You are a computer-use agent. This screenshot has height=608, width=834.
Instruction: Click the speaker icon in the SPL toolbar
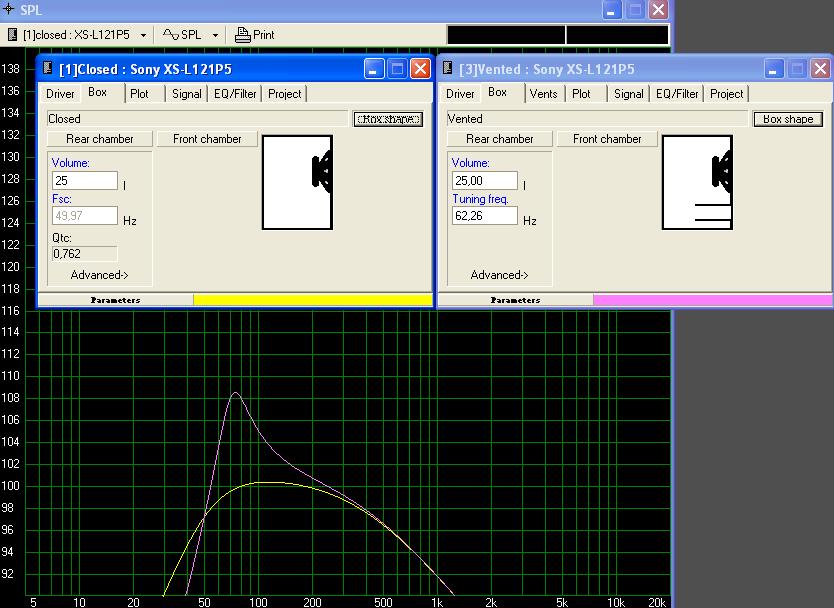tap(12, 35)
